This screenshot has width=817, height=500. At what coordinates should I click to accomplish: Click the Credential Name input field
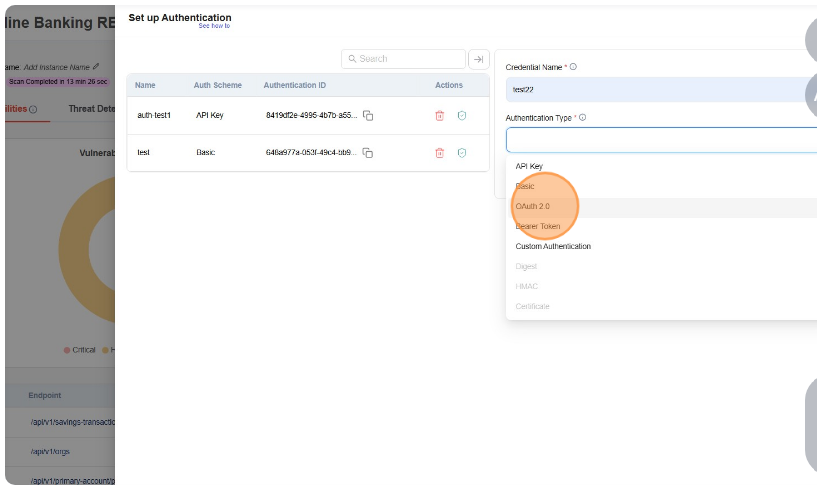[x=660, y=89]
